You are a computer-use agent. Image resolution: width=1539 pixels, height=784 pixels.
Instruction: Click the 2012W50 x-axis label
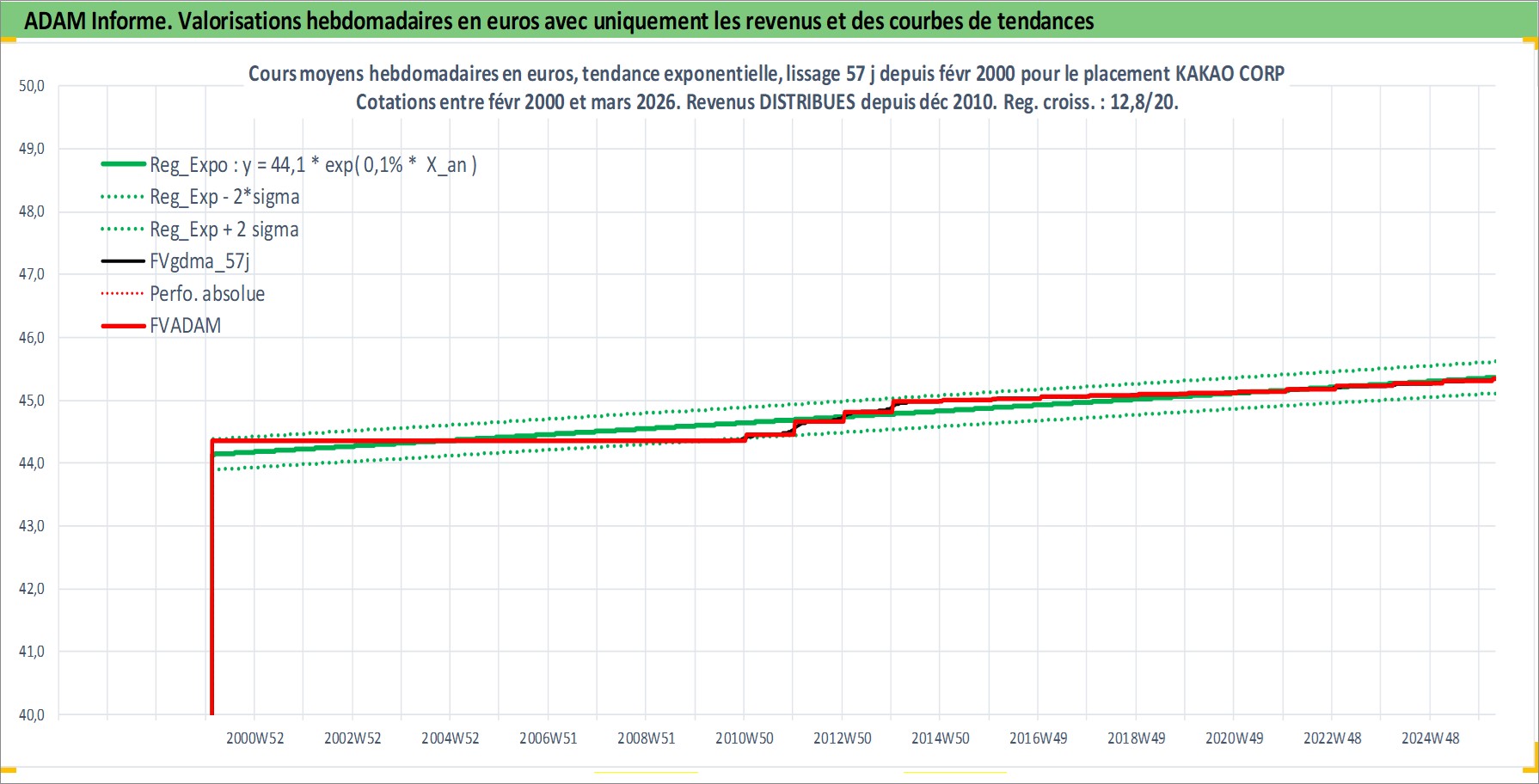[843, 738]
